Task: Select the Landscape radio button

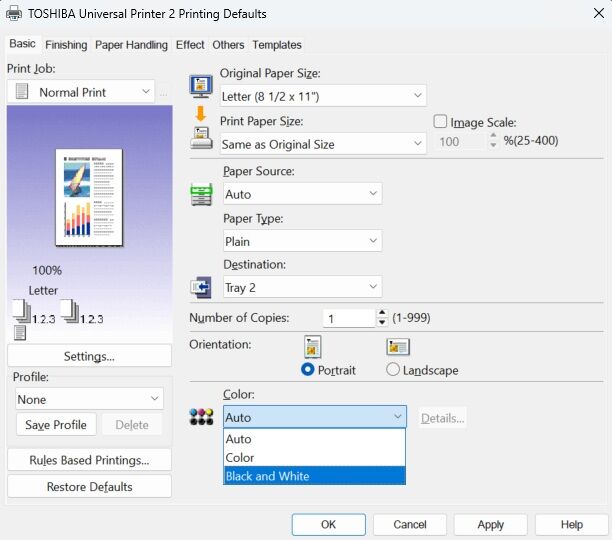Action: click(393, 370)
